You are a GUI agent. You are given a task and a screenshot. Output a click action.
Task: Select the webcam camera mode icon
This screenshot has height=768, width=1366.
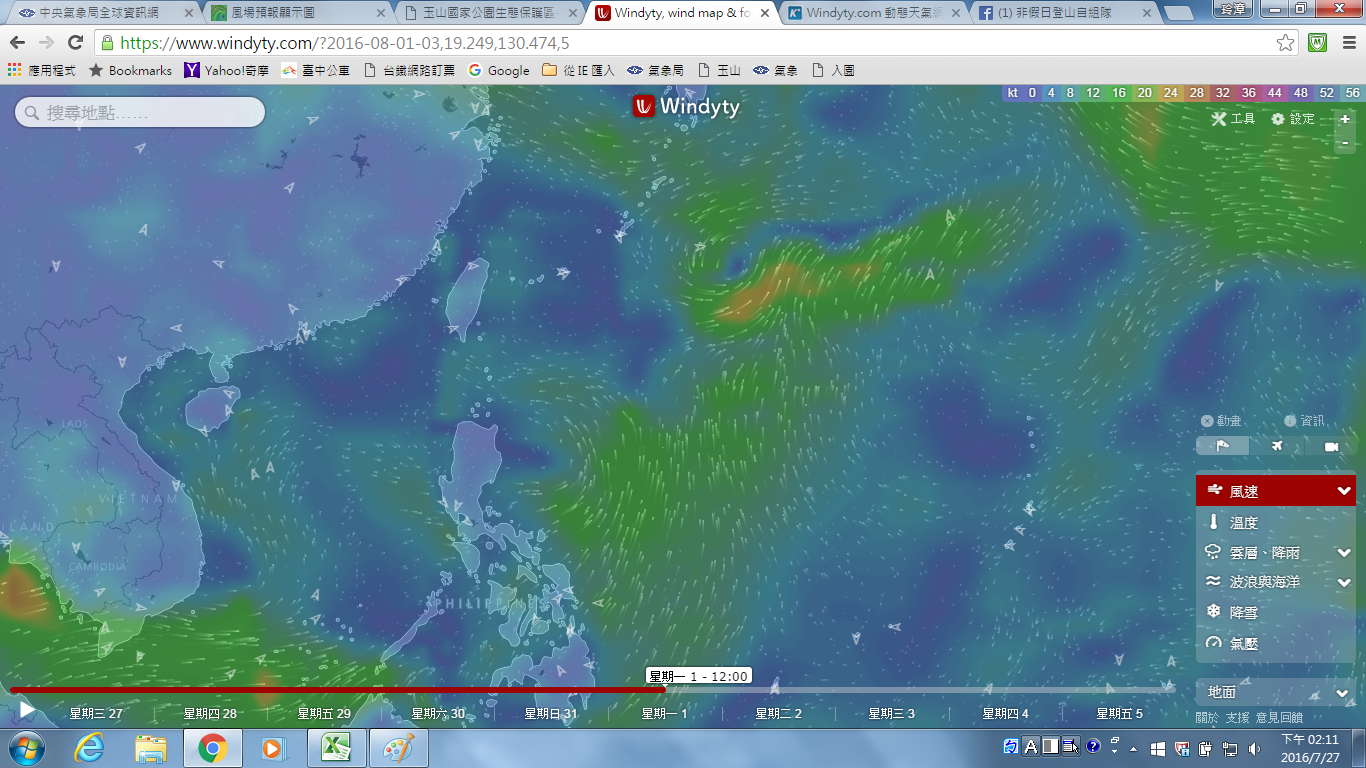[1331, 446]
